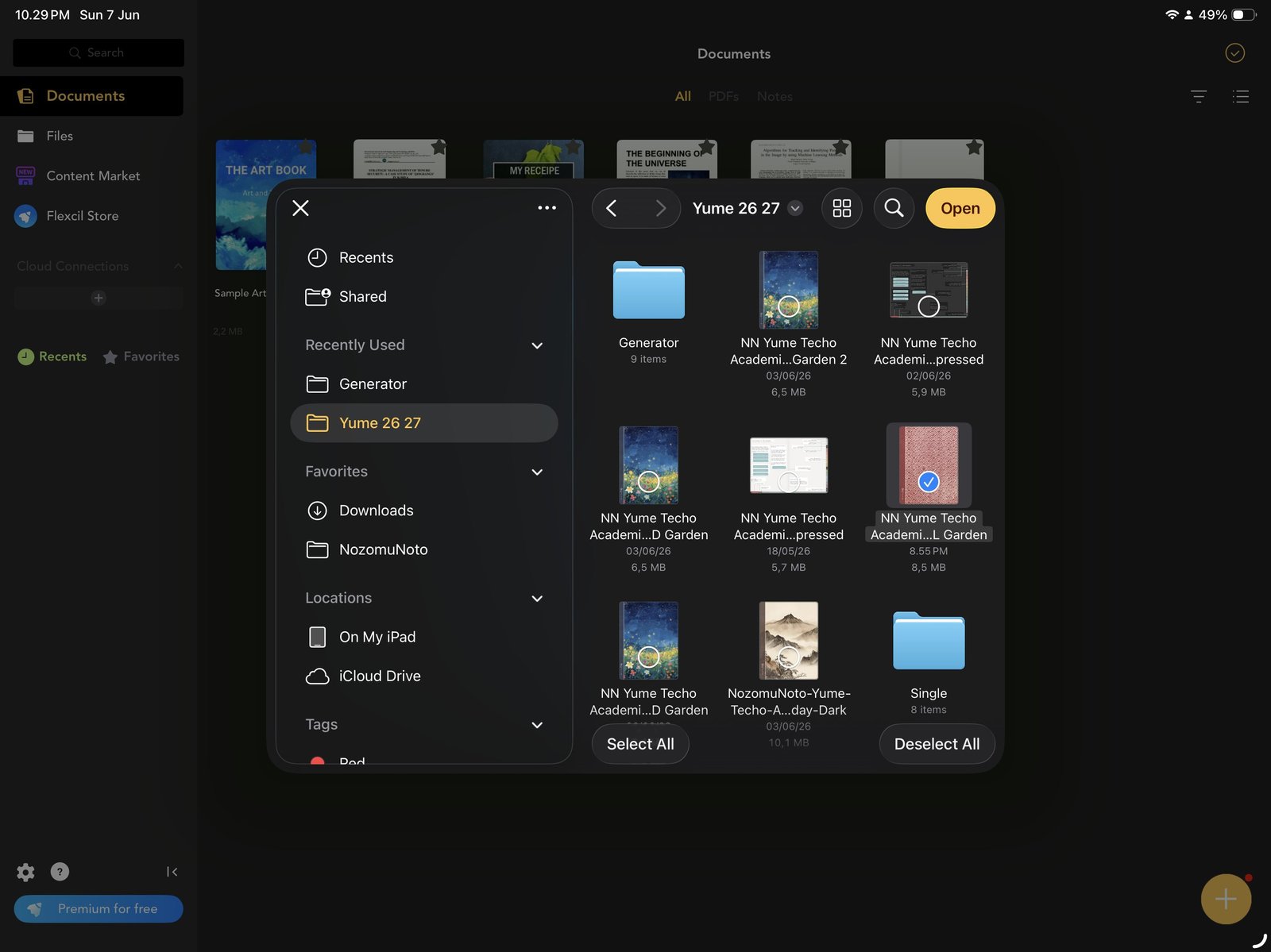Select the 5,9 MB NN Yume Techo file
1271x952 pixels.
click(929, 290)
